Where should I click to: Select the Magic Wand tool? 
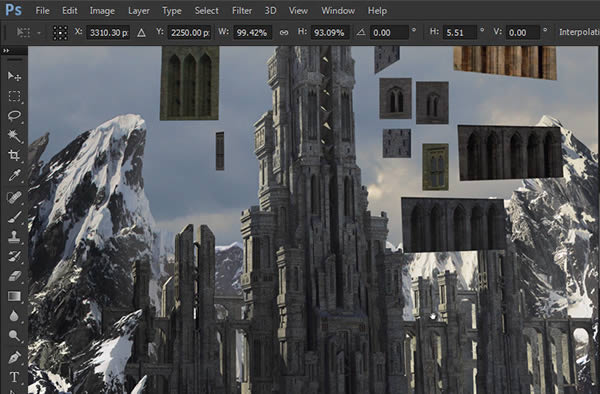(14, 135)
